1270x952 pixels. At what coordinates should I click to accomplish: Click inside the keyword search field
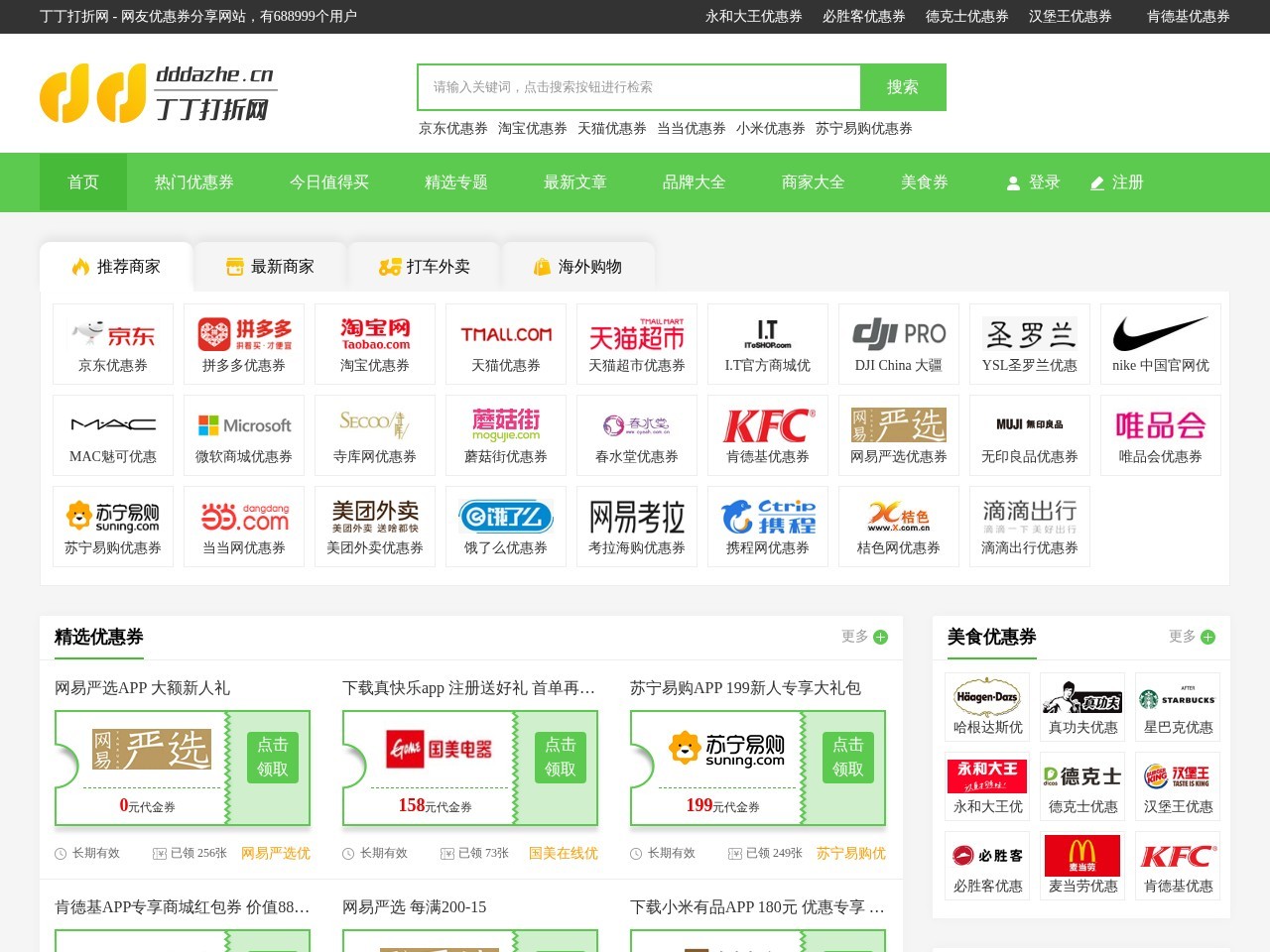point(638,87)
